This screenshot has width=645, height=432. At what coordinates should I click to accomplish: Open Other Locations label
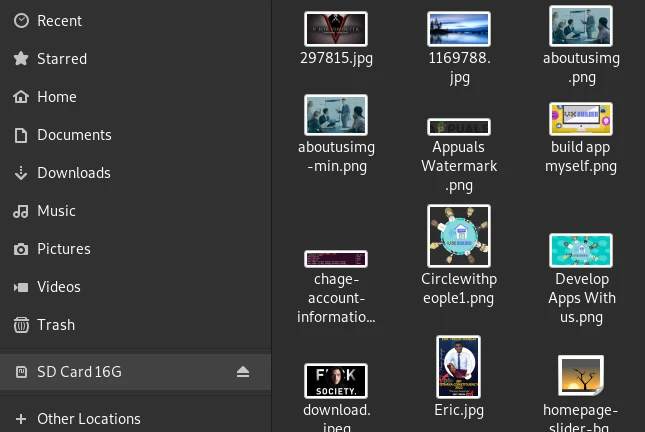pos(89,419)
